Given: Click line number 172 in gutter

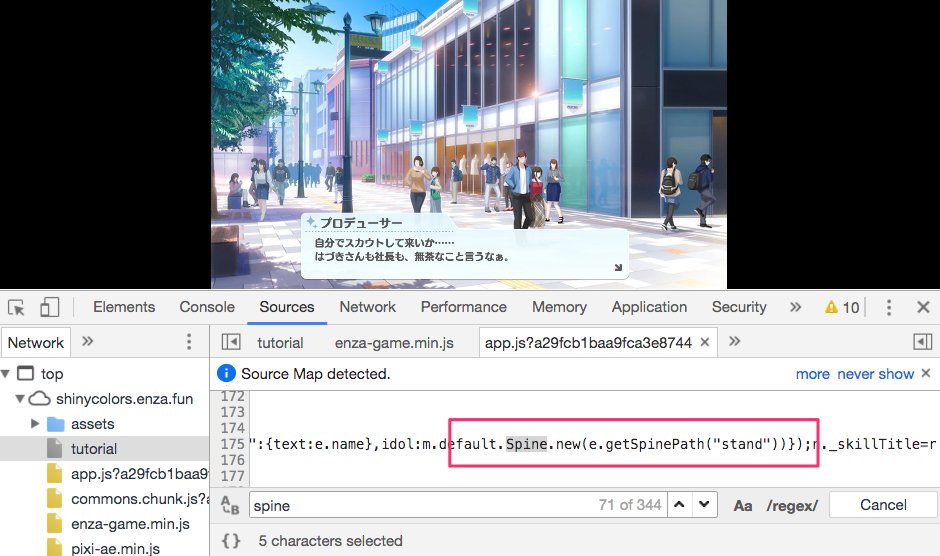Looking at the screenshot, I should [233, 396].
